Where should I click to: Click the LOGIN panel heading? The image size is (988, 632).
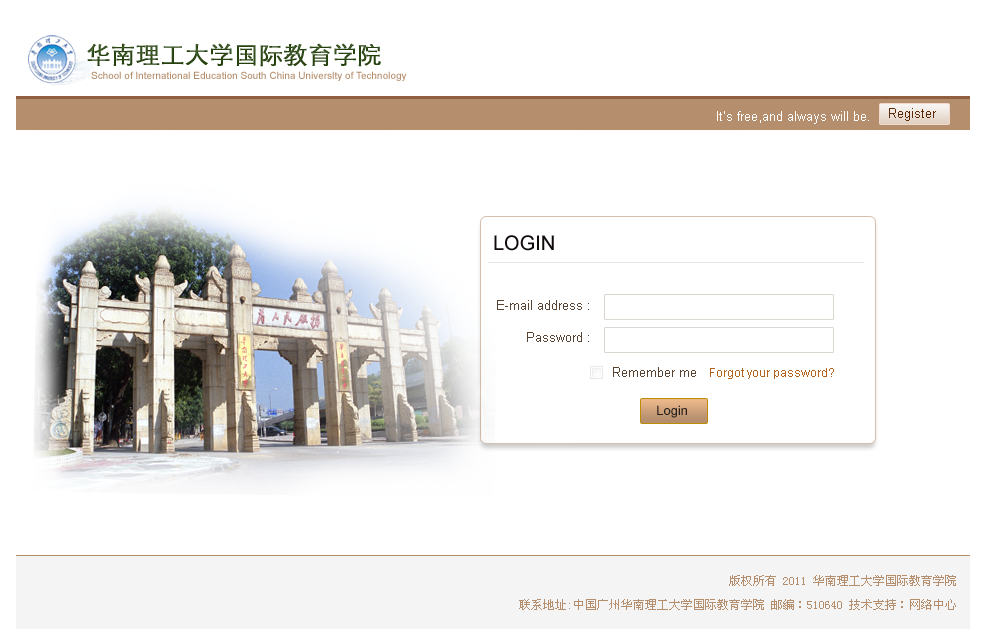click(524, 243)
